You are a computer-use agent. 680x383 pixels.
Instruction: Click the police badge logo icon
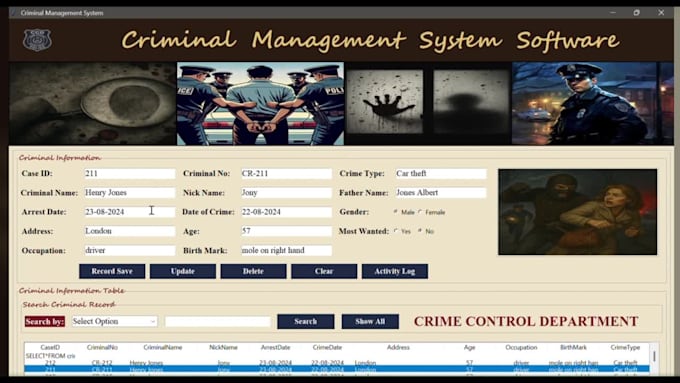pos(37,40)
